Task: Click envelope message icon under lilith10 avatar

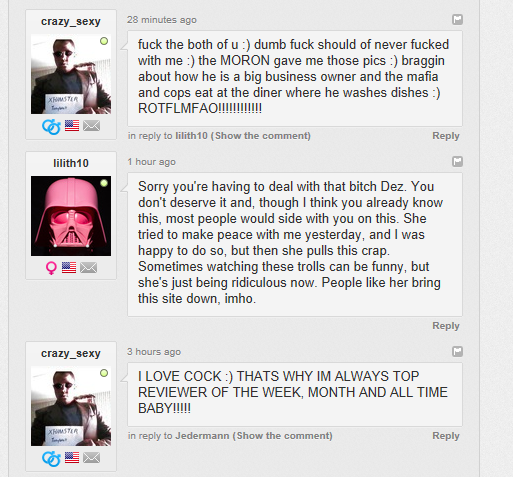Action: 88,268
